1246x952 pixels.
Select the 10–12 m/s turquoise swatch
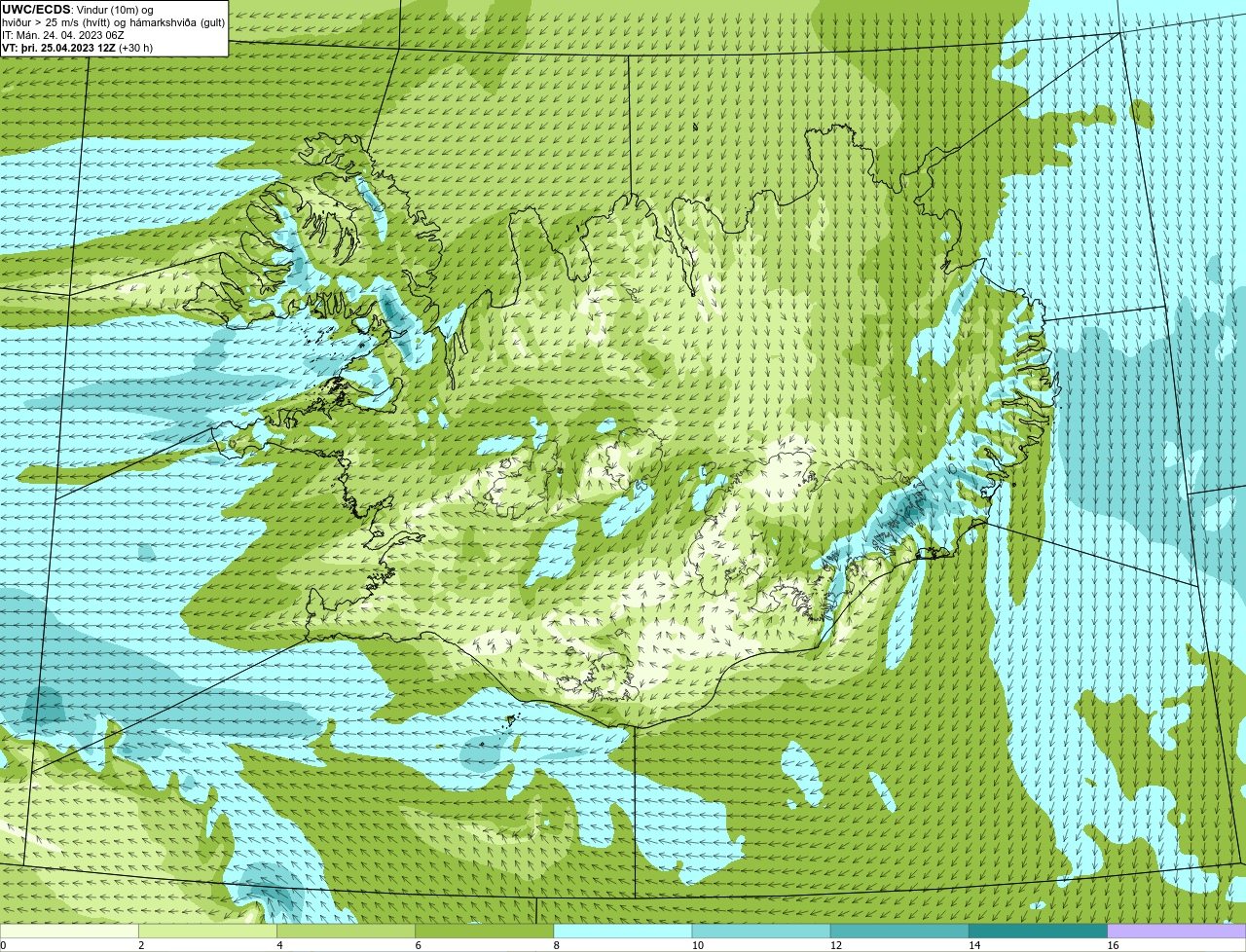[761, 932]
